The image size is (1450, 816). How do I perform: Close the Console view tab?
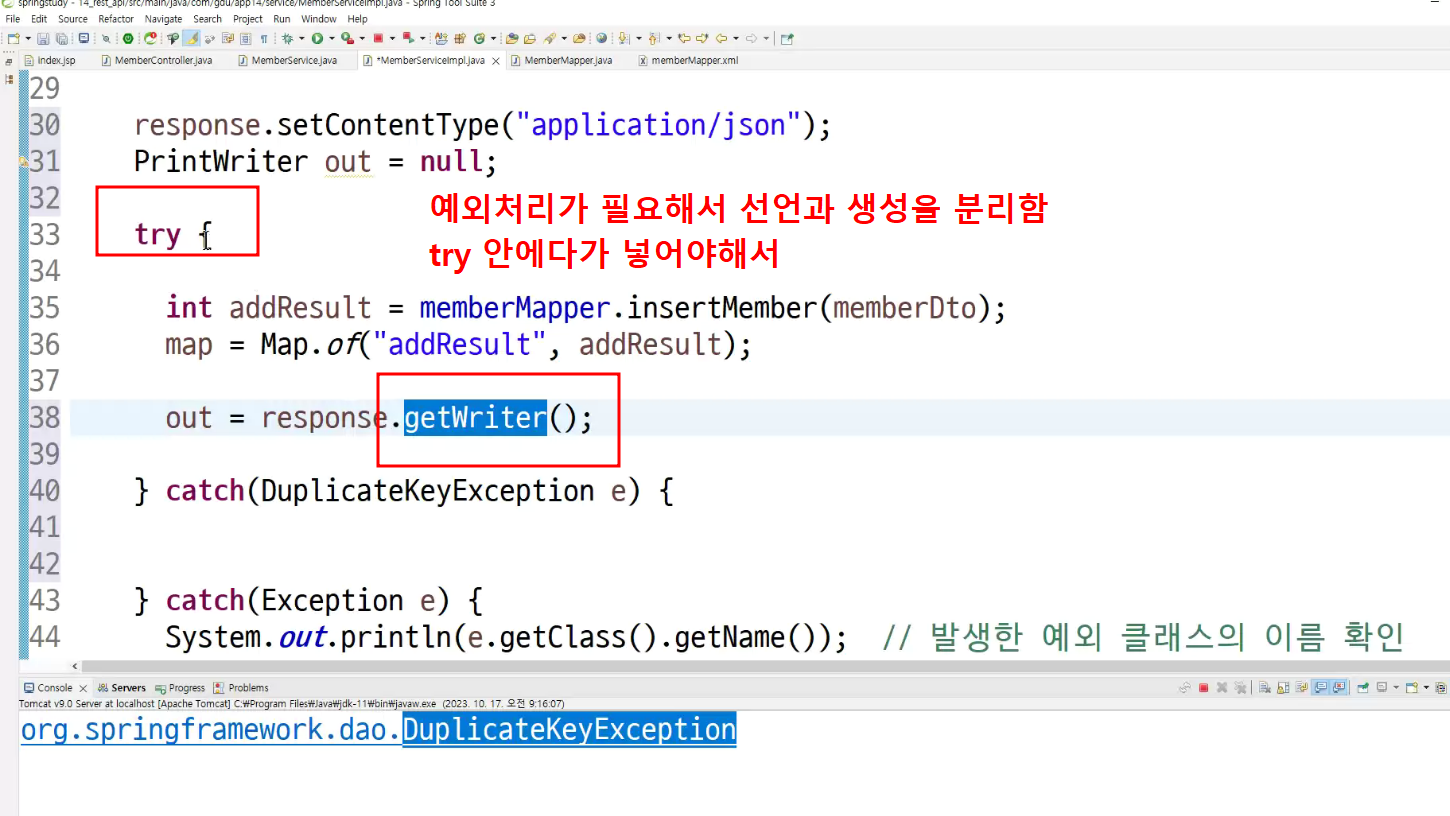[83, 688]
